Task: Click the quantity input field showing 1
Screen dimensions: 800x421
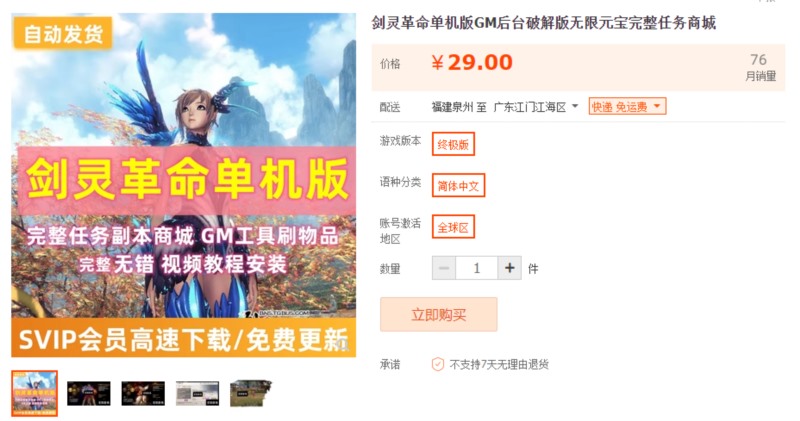Action: click(477, 268)
